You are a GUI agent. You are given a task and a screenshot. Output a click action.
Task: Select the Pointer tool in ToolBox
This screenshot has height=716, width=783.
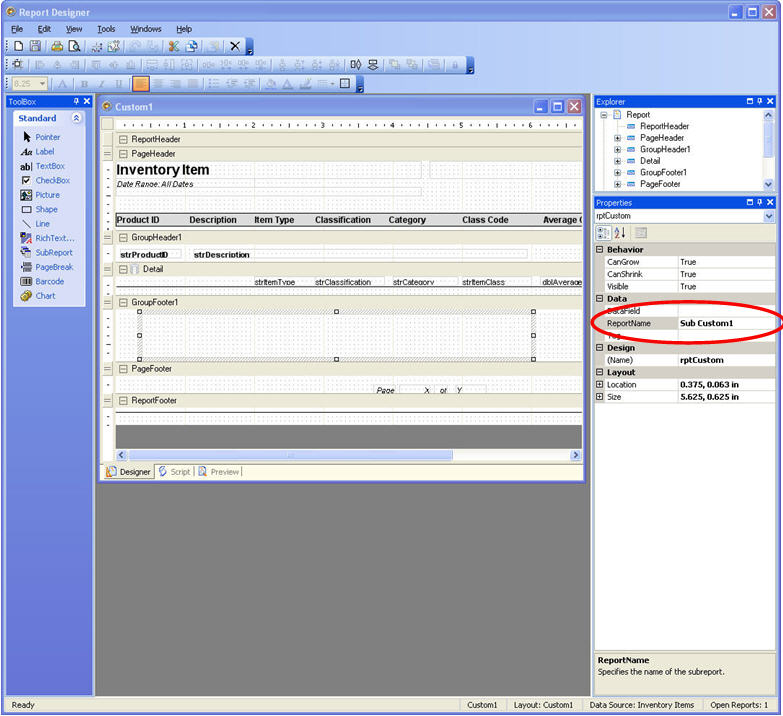(47, 137)
